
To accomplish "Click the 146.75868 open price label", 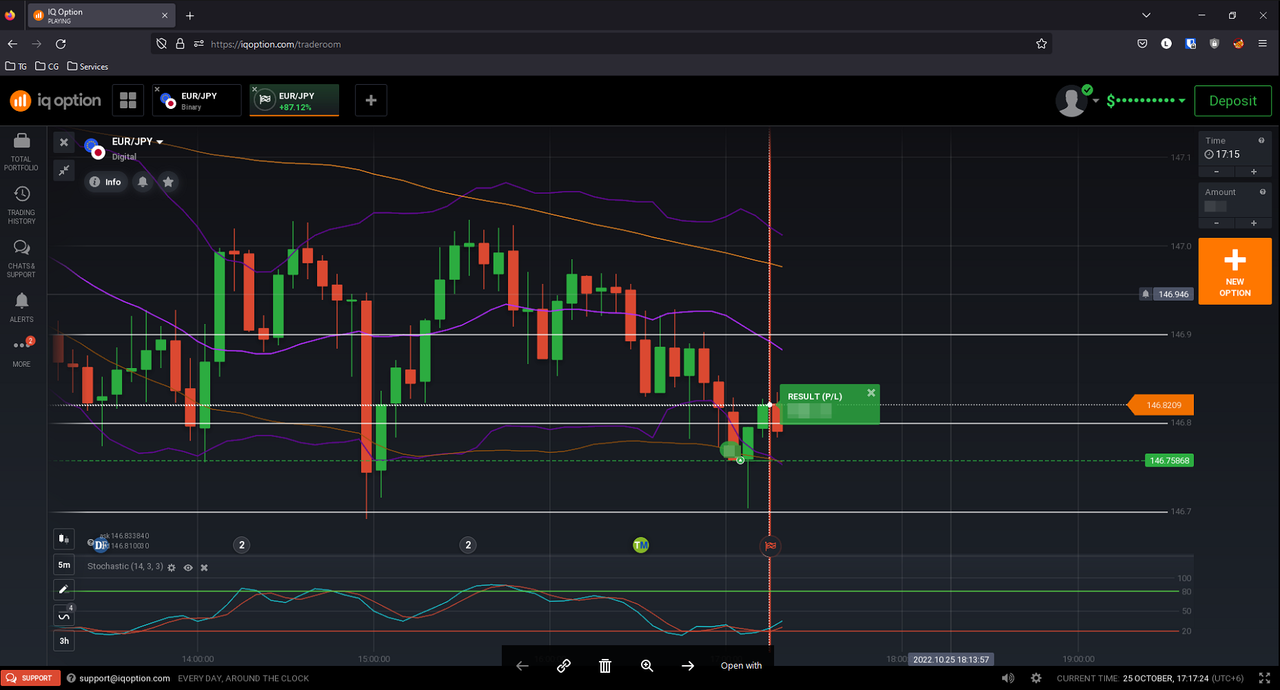I will click(1168, 461).
